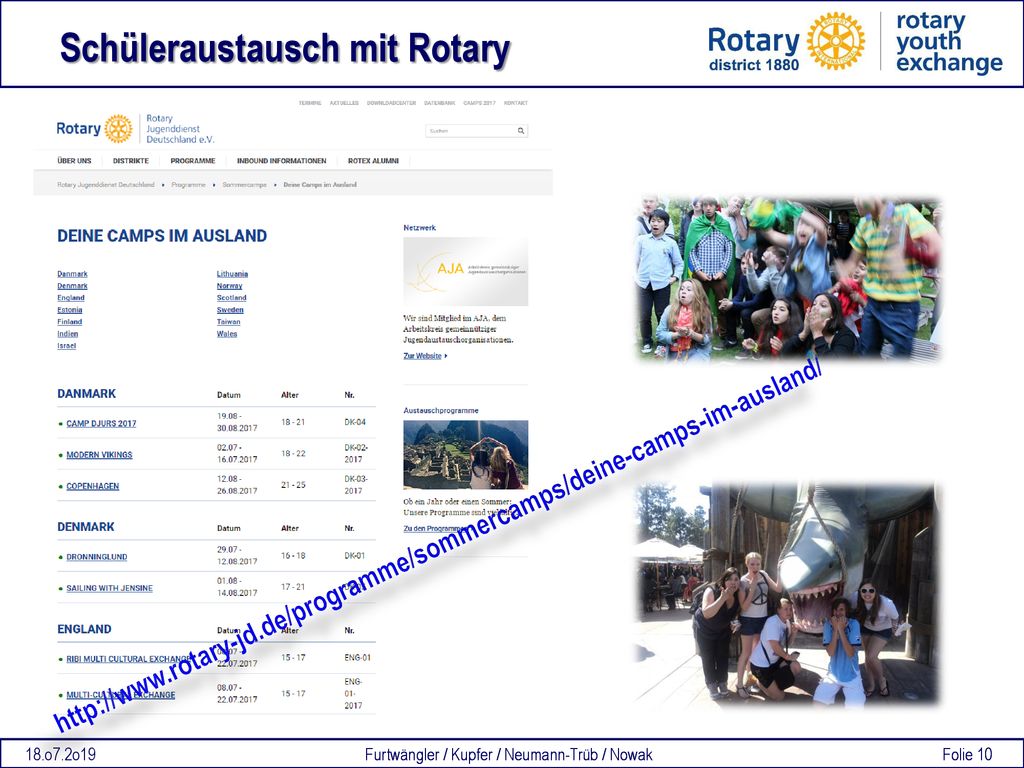Screen dimensions: 1024x768
Task: Jump to Indien in country list
Action: [67, 334]
